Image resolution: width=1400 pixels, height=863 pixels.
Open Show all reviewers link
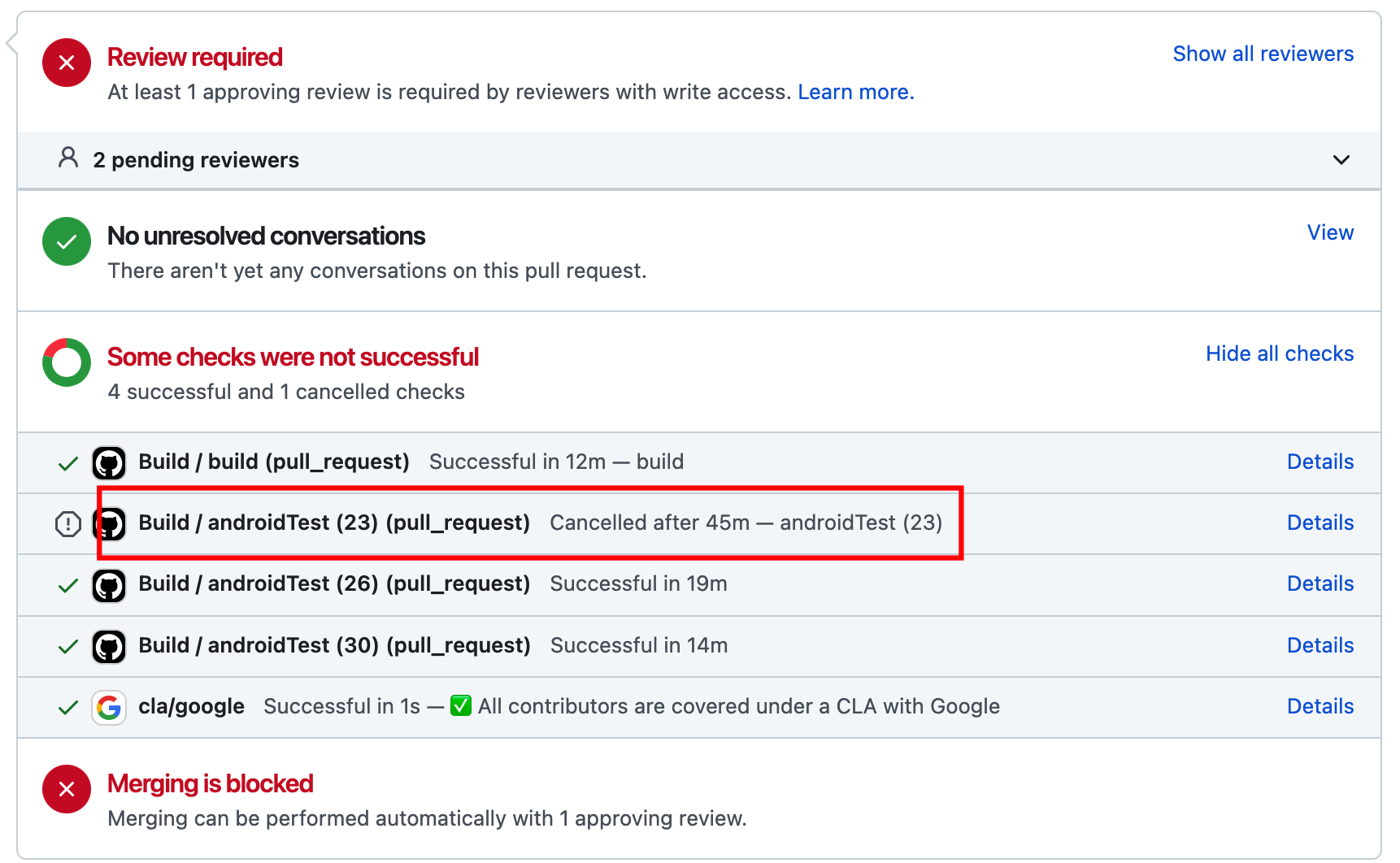click(1263, 54)
